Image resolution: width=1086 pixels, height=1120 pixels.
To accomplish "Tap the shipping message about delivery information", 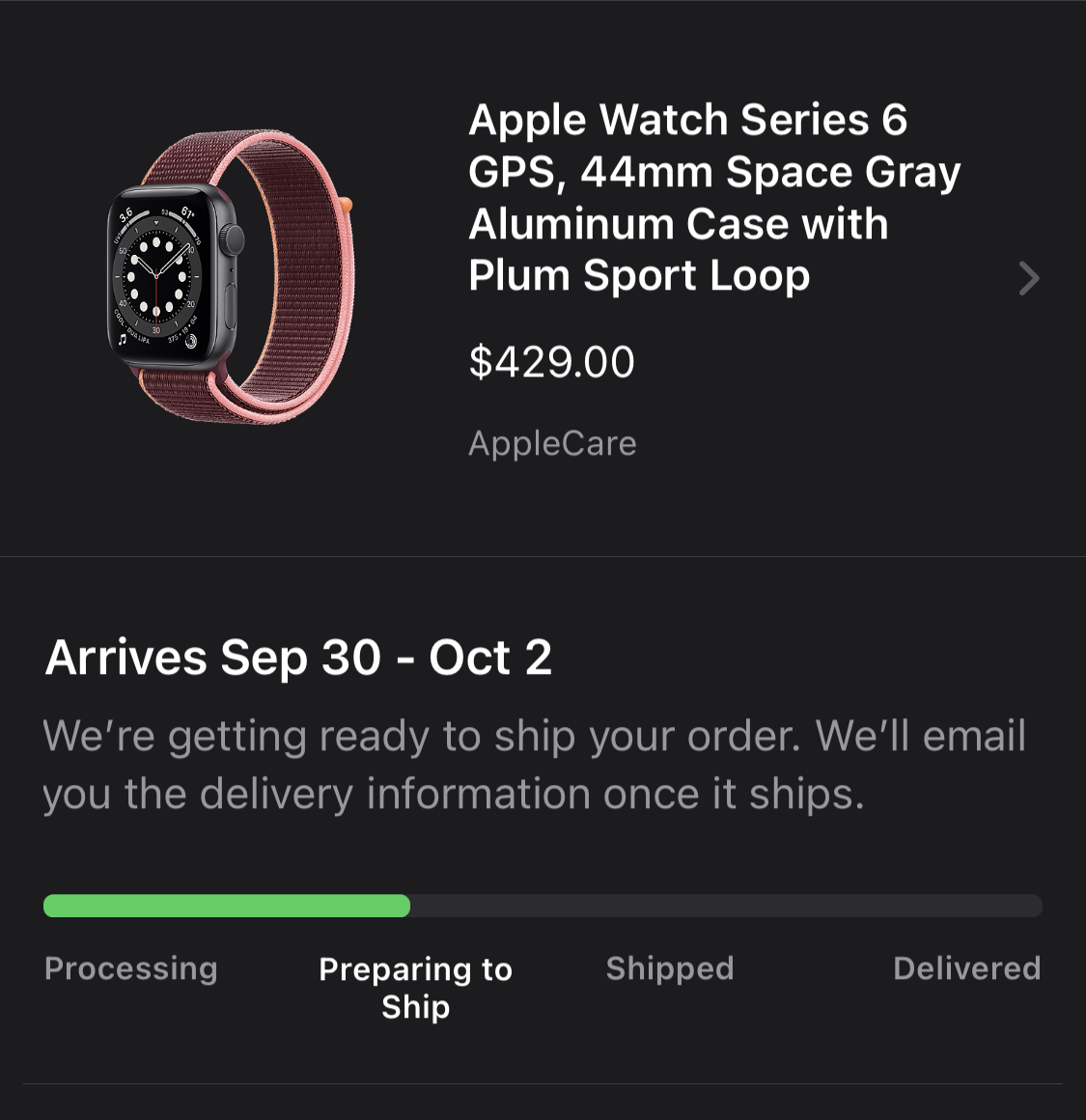I will click(534, 765).
